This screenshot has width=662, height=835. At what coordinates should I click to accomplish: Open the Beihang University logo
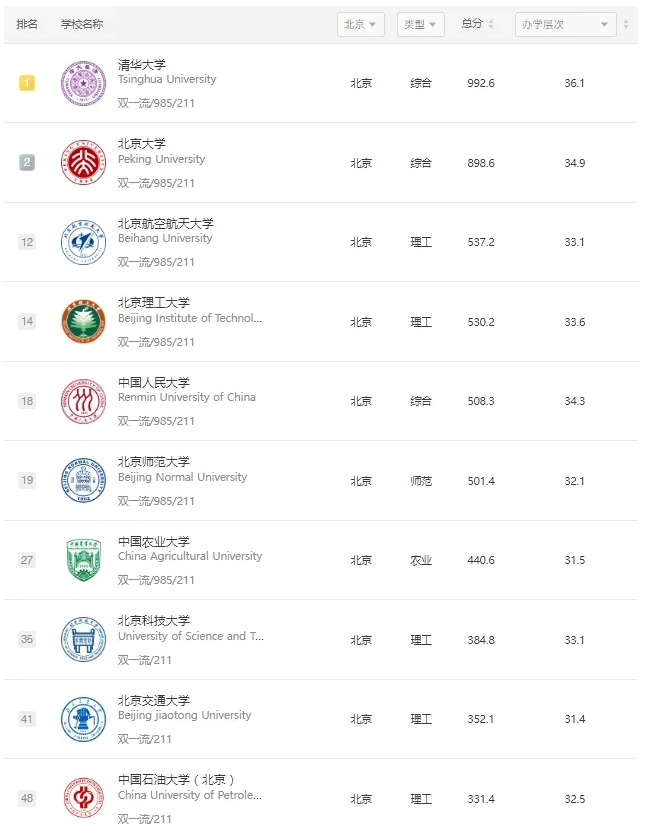(83, 242)
